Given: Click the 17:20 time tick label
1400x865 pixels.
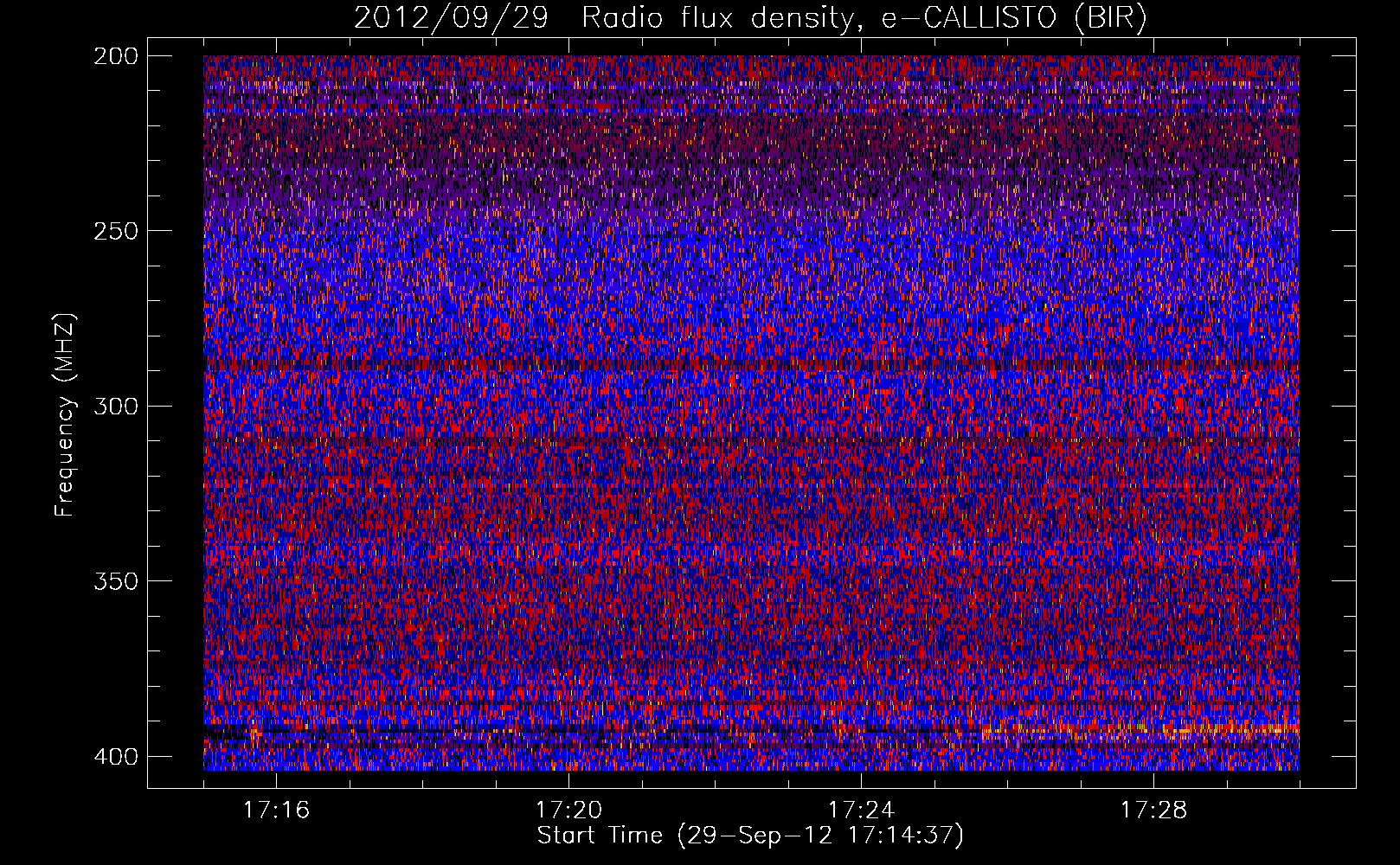Looking at the screenshot, I should click(568, 811).
